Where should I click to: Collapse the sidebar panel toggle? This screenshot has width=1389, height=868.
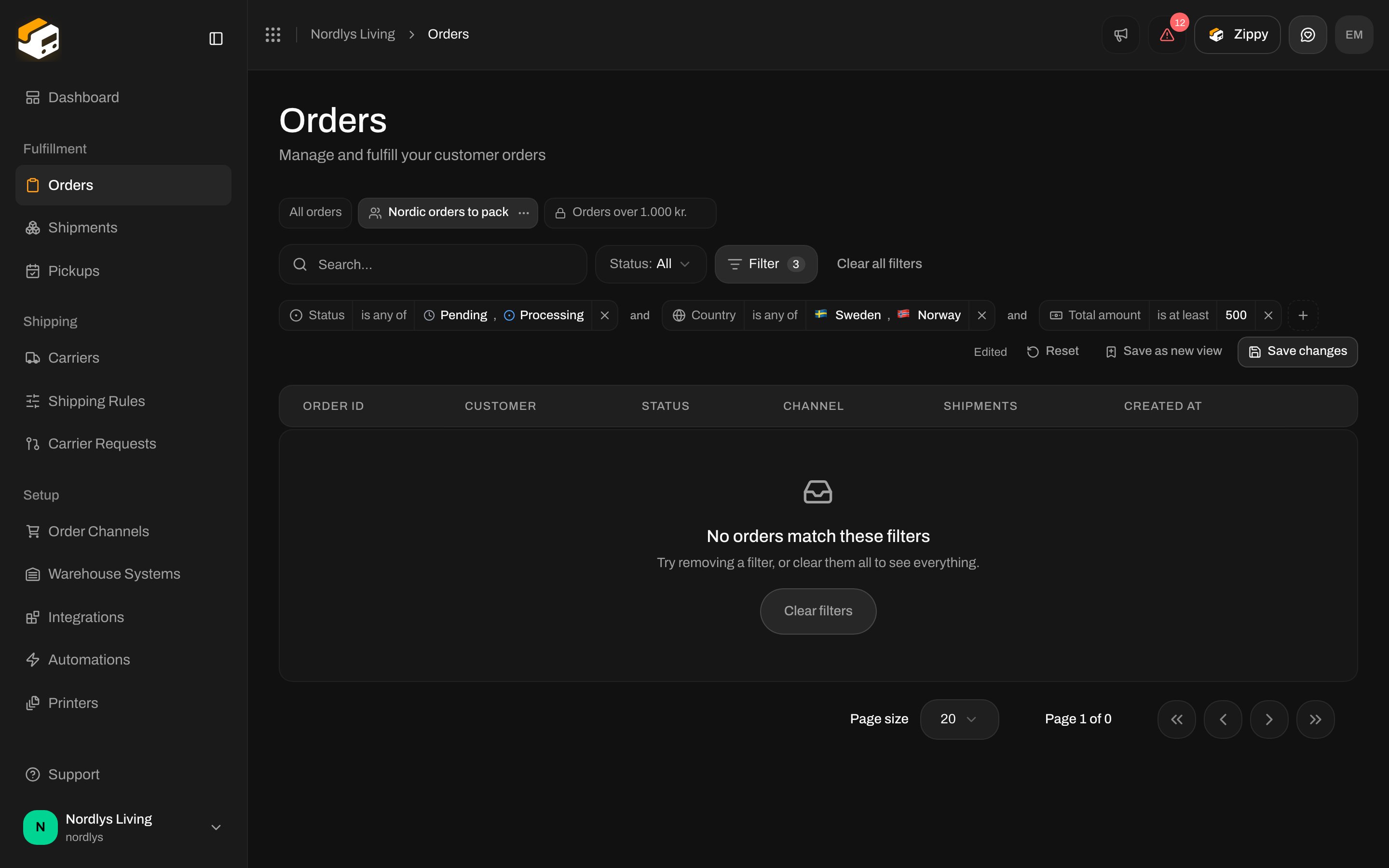pyautogui.click(x=216, y=39)
